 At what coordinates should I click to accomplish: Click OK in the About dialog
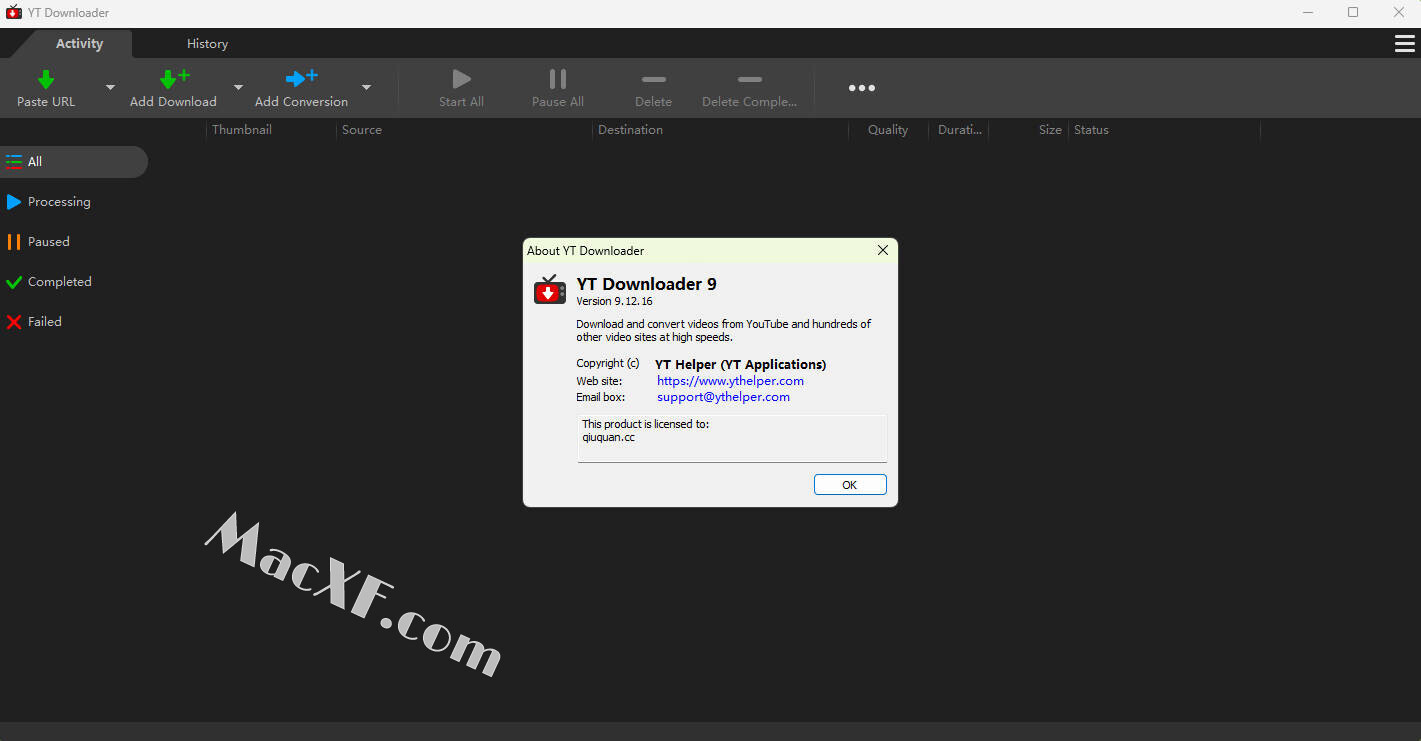850,485
